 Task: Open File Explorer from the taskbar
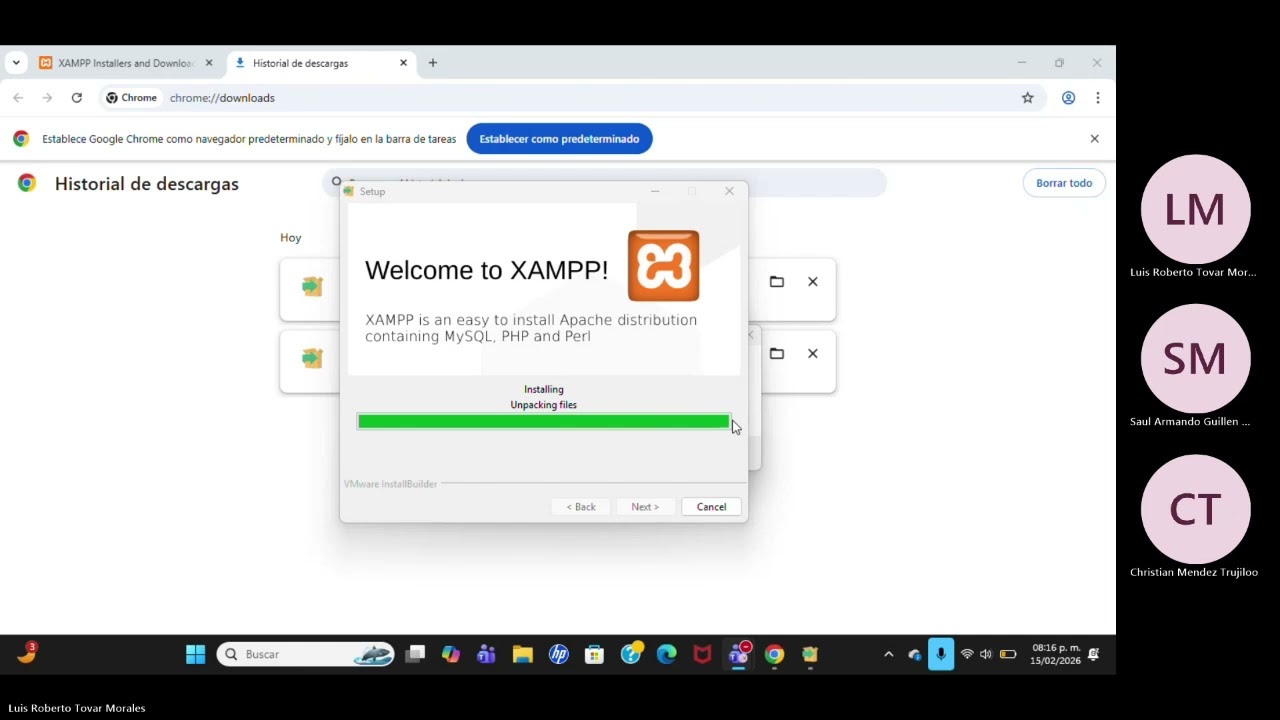point(523,654)
